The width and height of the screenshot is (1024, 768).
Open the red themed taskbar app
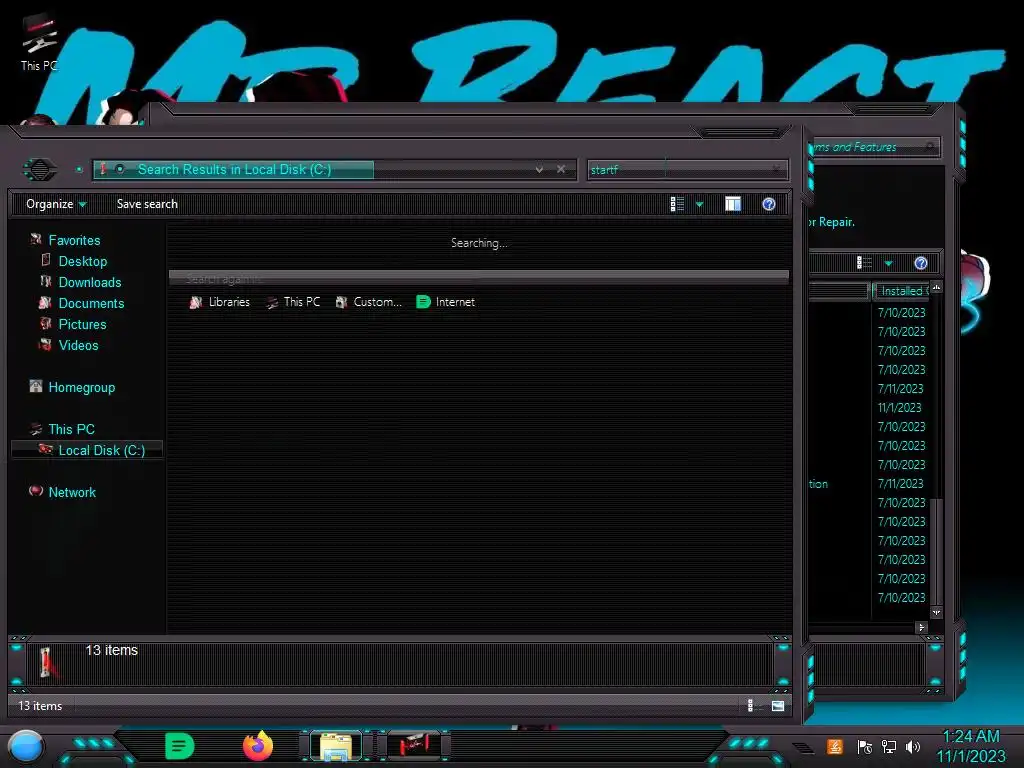pos(414,745)
